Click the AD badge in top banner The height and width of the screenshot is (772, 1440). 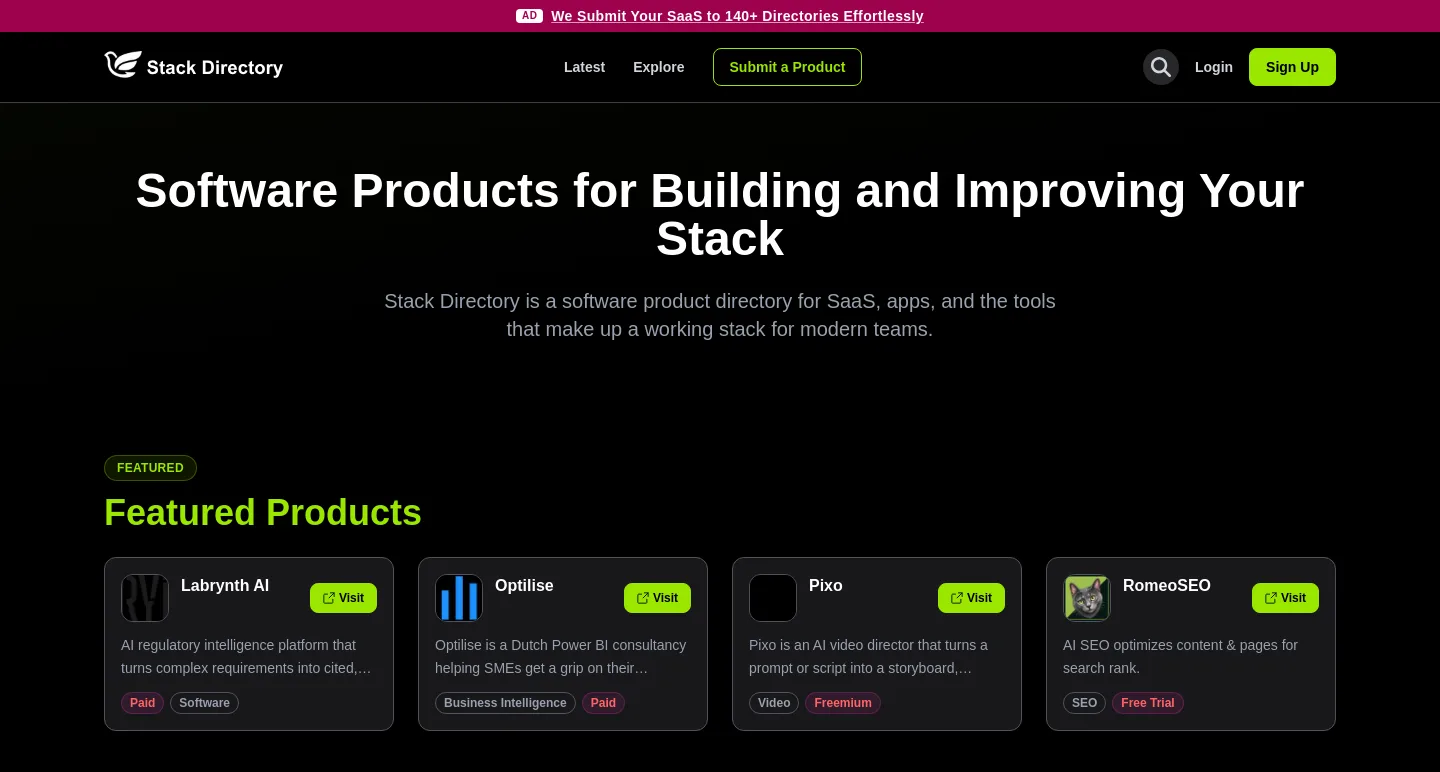tap(530, 16)
